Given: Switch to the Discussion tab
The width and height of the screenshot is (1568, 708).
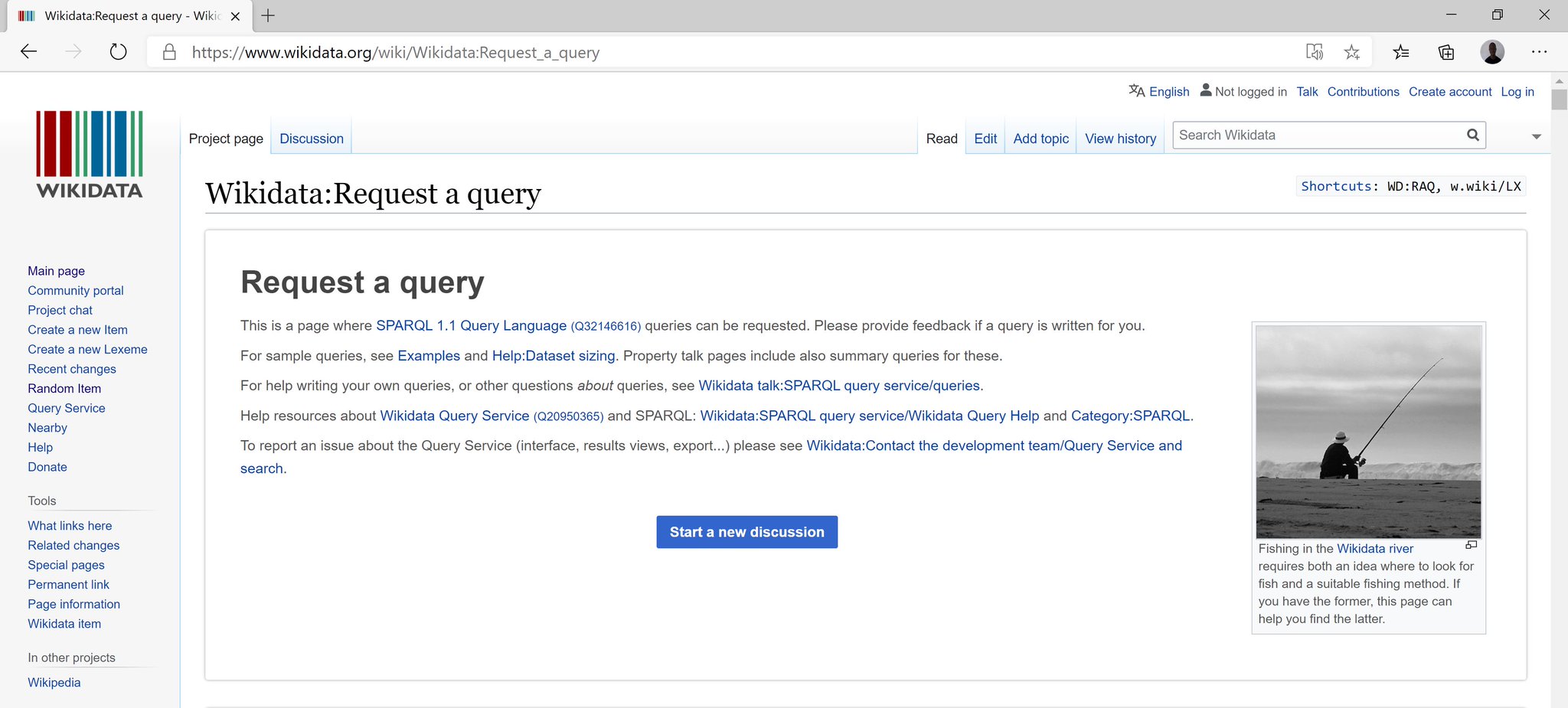Looking at the screenshot, I should click(x=312, y=139).
